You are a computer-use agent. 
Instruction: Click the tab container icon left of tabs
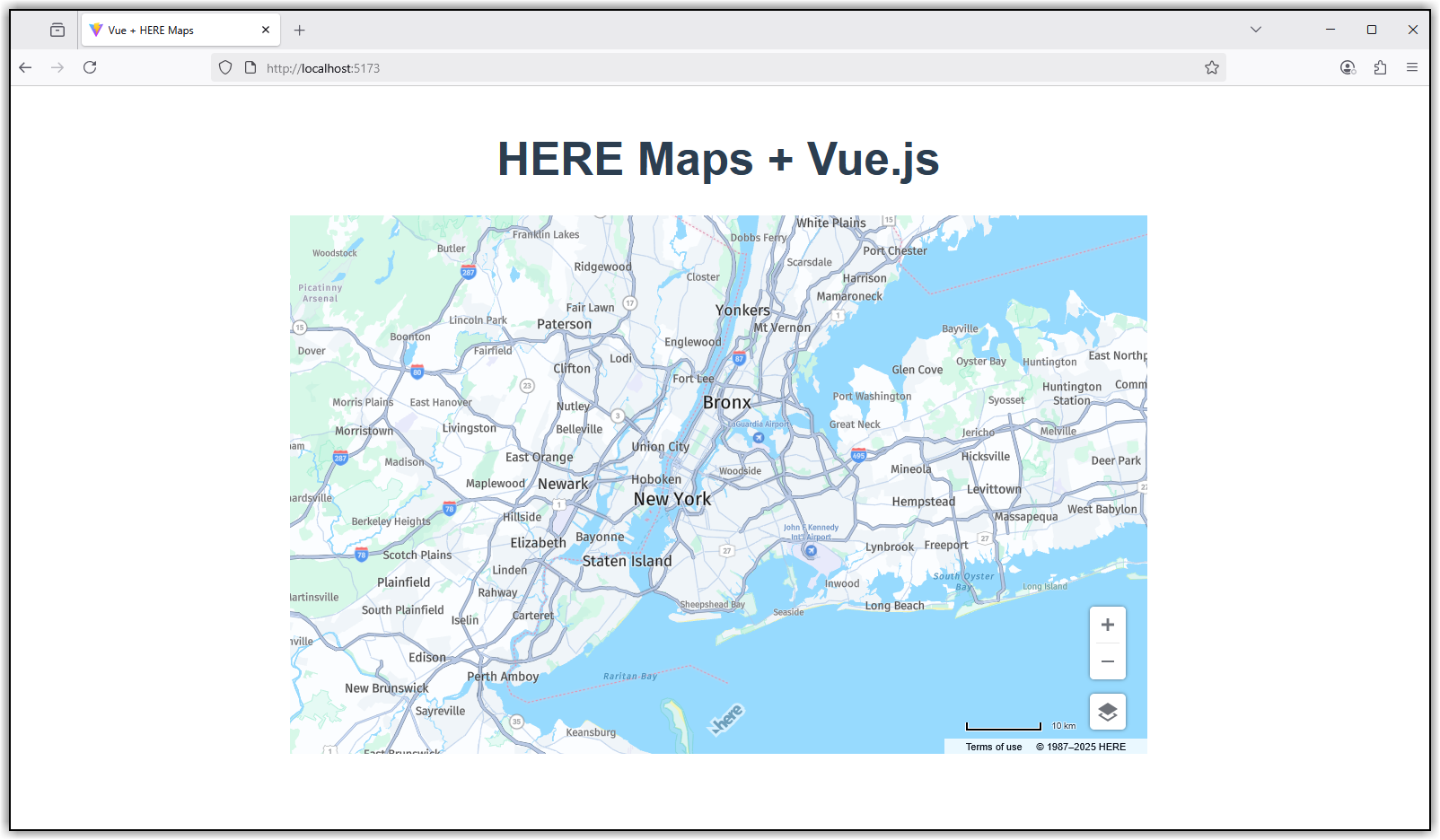coord(57,29)
